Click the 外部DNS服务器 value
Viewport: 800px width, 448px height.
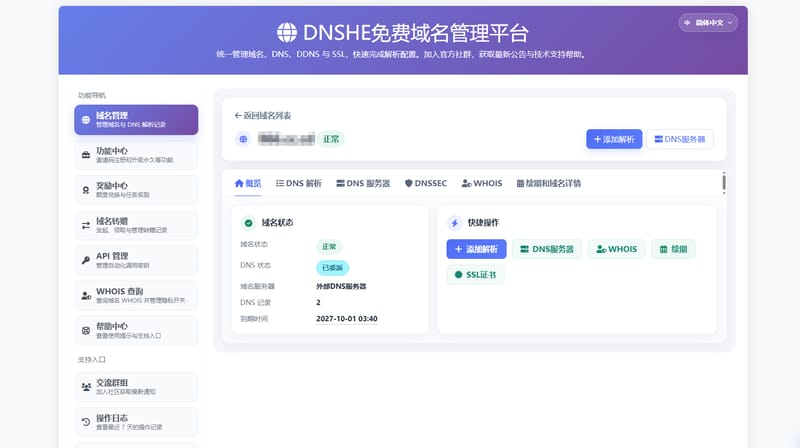[x=341, y=286]
